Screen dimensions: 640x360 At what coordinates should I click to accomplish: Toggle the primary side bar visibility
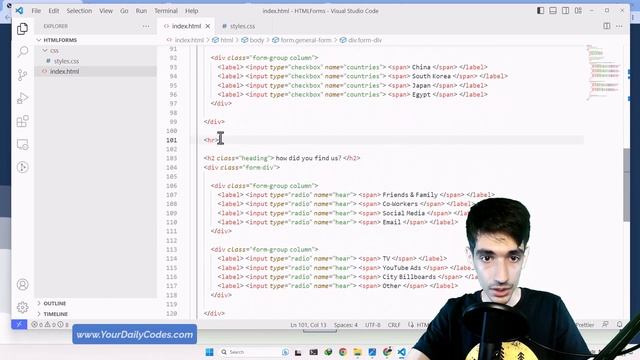tap(540, 11)
